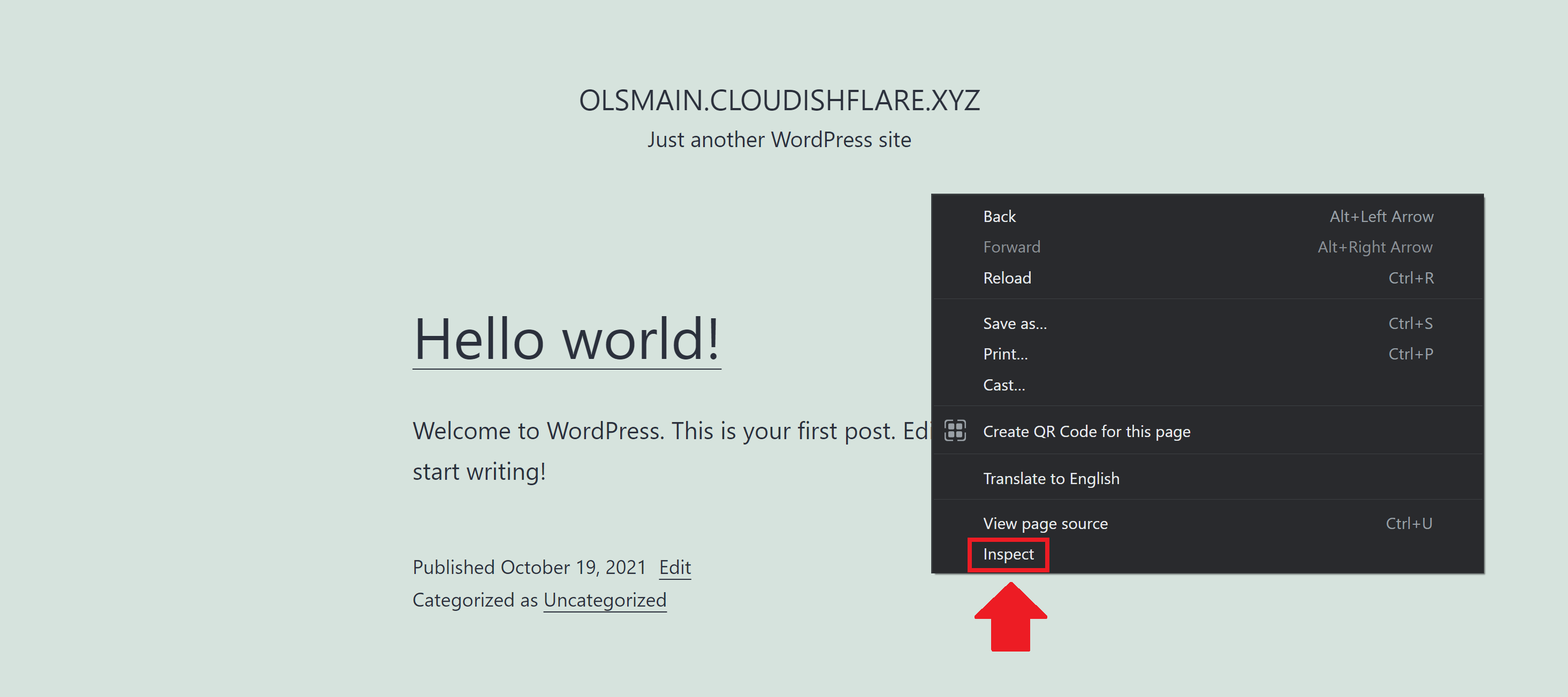The height and width of the screenshot is (697, 1568).
Task: Choose Cast... from context menu
Action: (1004, 385)
